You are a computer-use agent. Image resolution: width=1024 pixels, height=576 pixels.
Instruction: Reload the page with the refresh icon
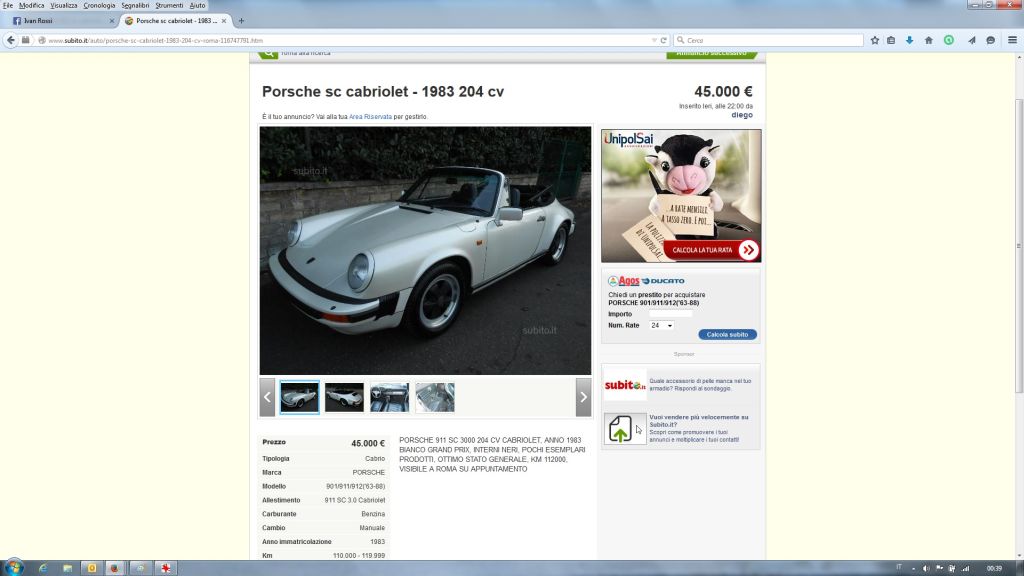pos(664,40)
